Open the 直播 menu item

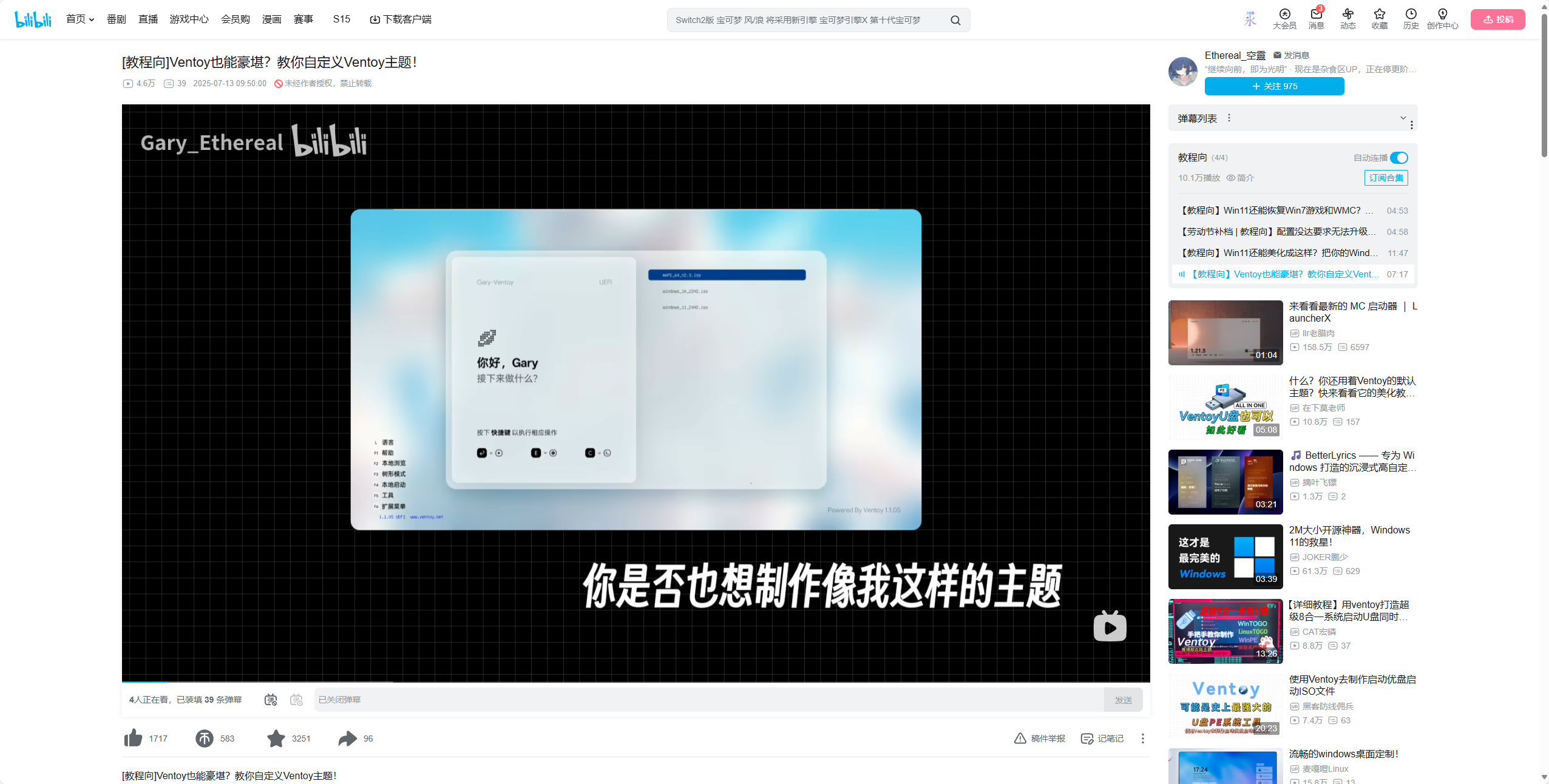click(148, 19)
